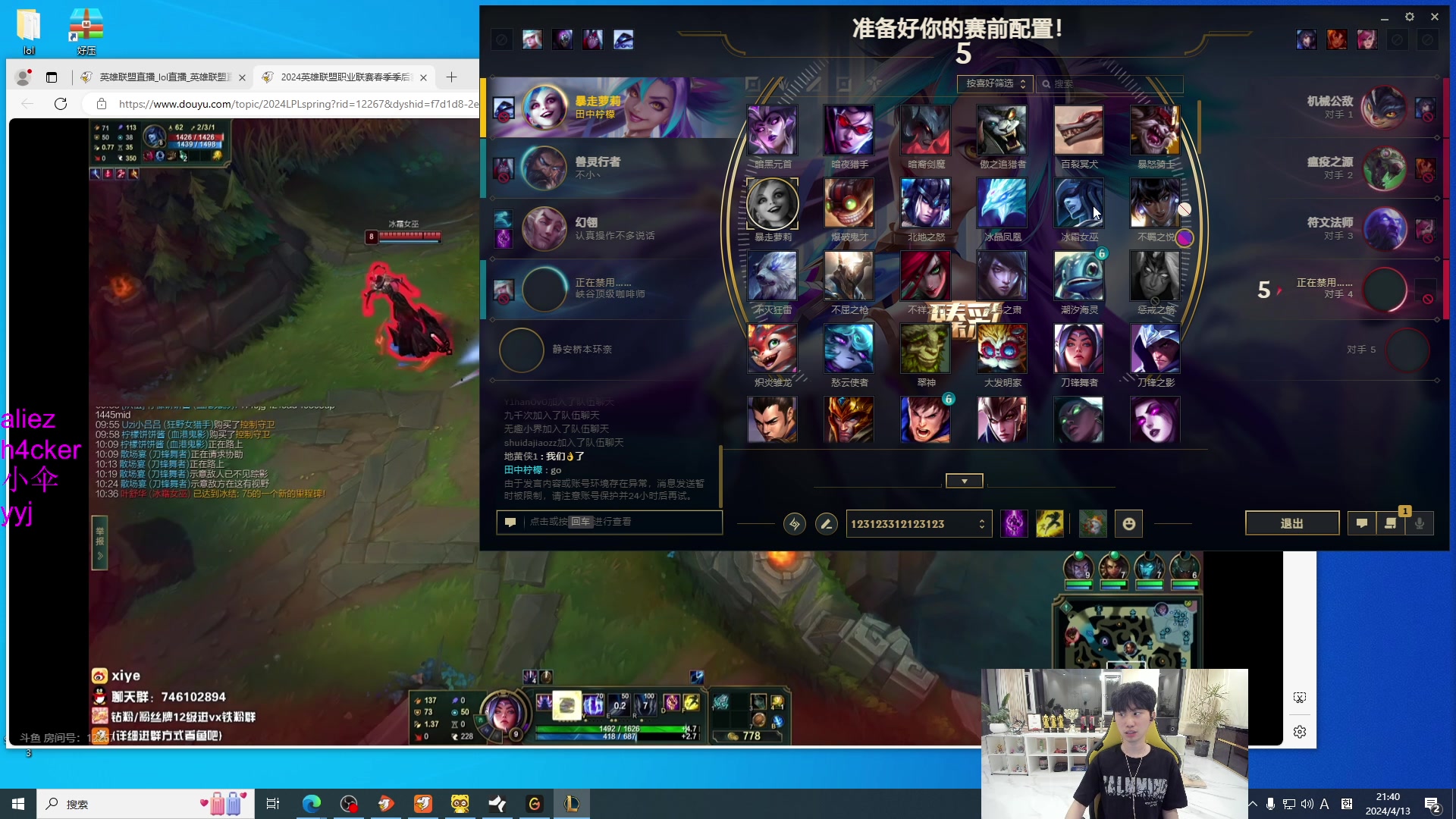Launch Microsoft Edge from taskbar

click(x=312, y=804)
